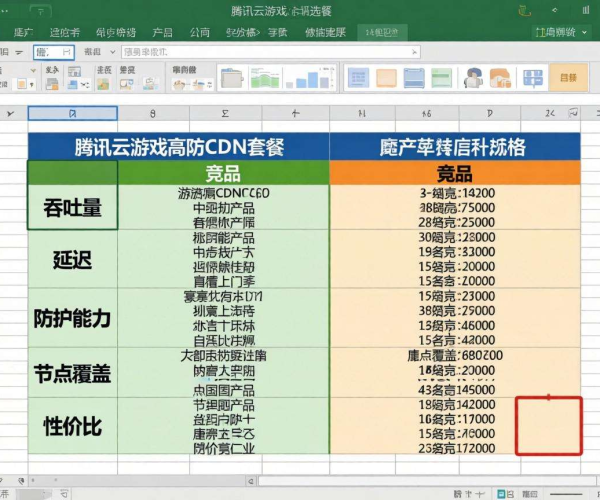This screenshot has width=600, height=500.
Task: Click the blue grid layout icon
Action: [533, 78]
